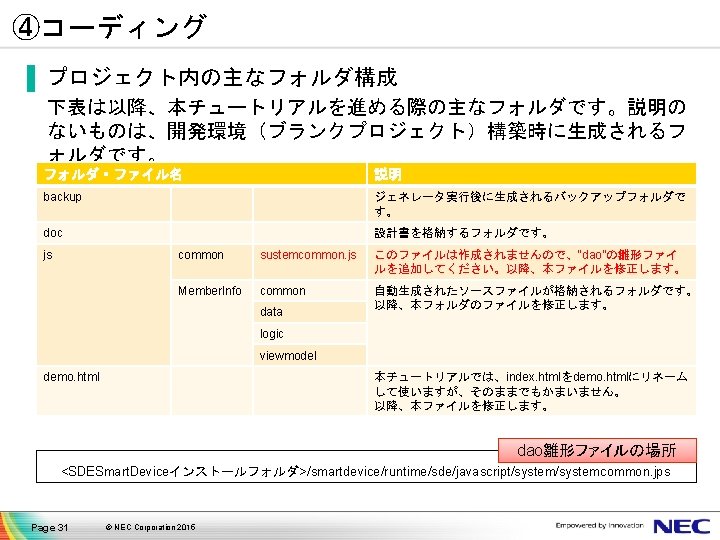Click the demo.html file cell
The image size is (720, 540).
(103, 391)
